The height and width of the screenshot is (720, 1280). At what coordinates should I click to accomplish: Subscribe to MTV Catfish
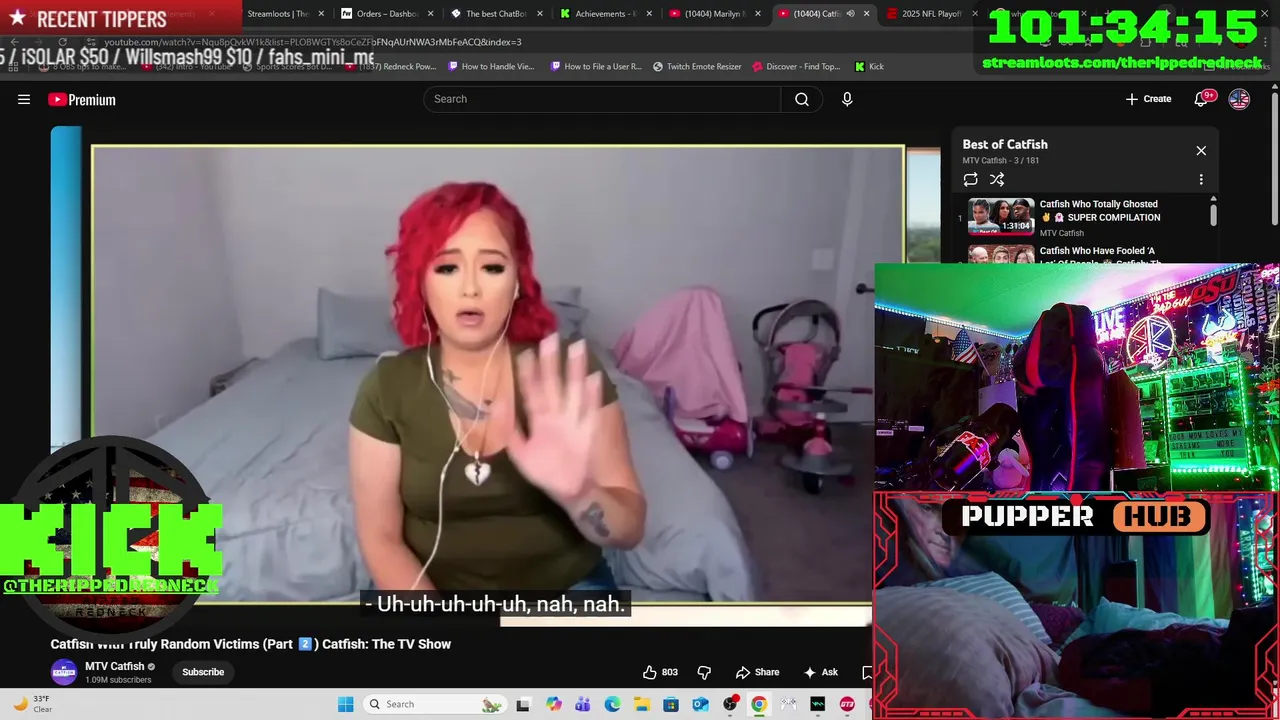tap(203, 672)
